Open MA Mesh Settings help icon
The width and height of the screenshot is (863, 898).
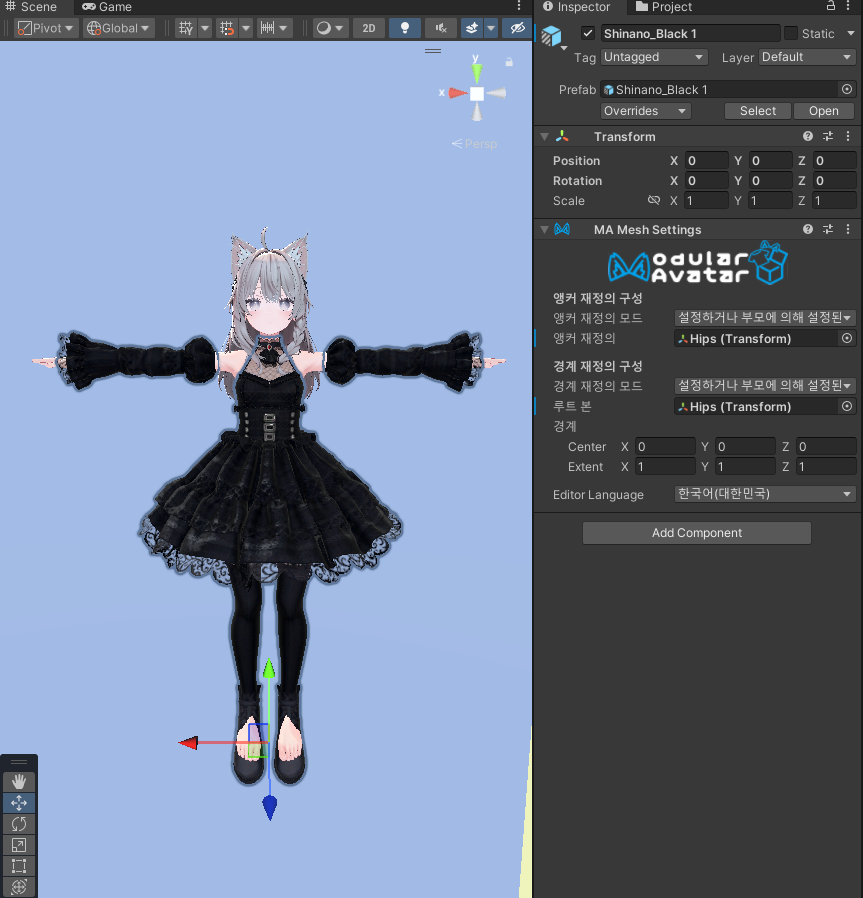tap(808, 230)
